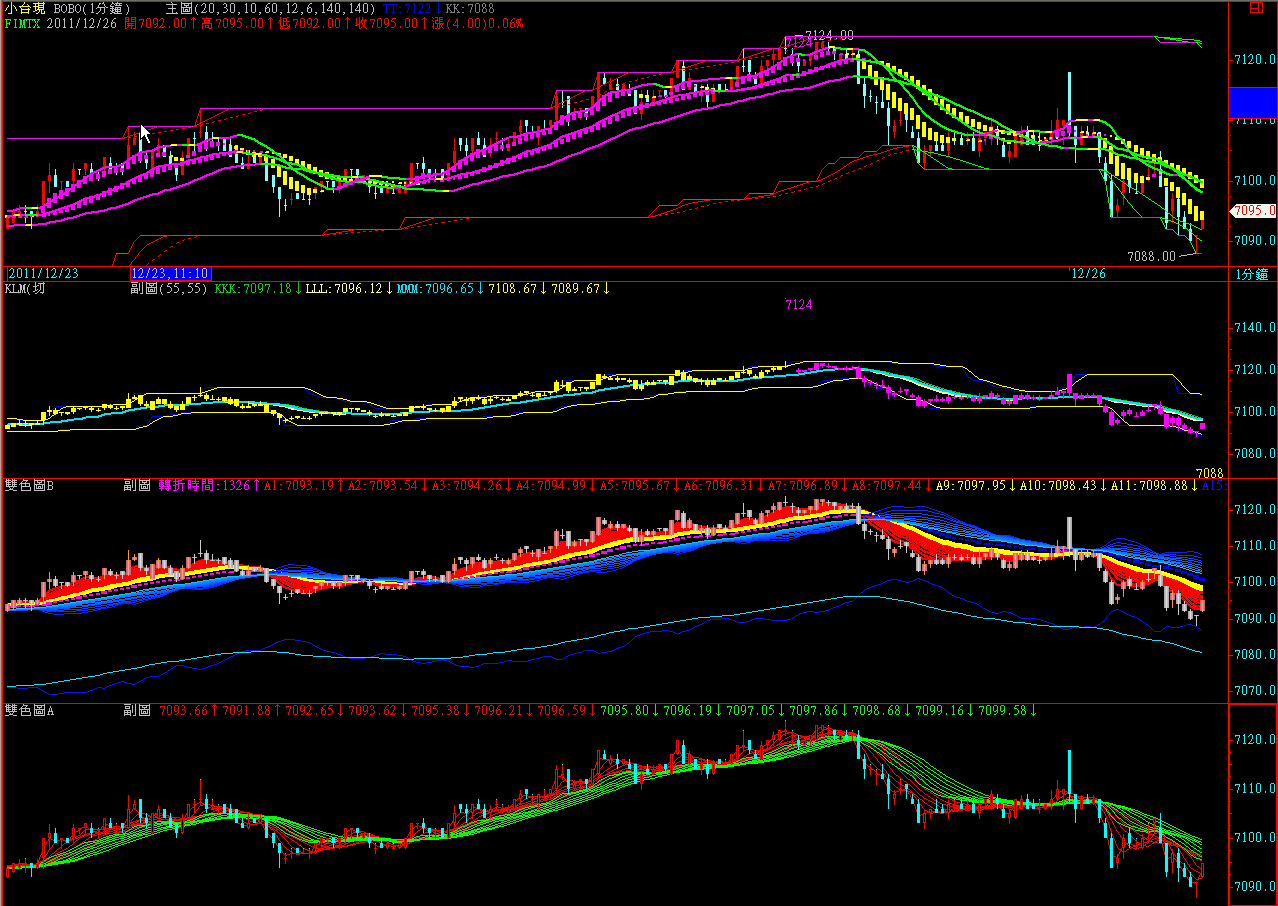Click the 雙色圖A panel title
Image resolution: width=1278 pixels, height=906 pixels.
click(x=27, y=710)
